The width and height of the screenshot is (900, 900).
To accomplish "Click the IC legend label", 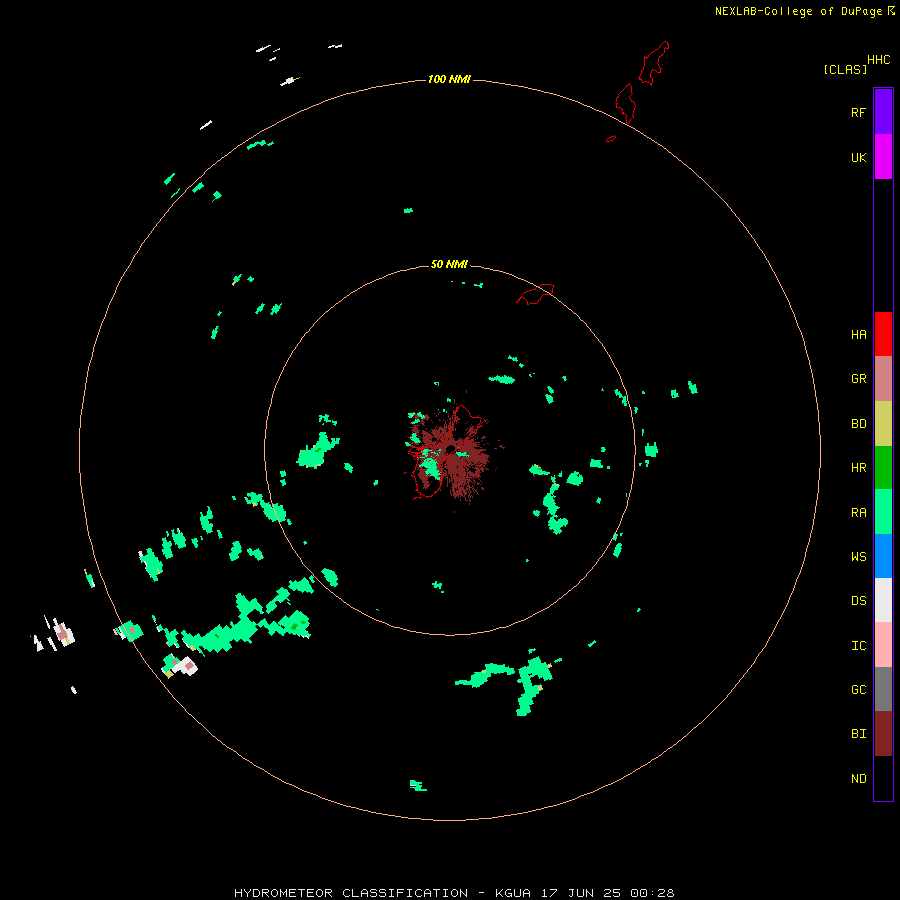I will click(x=858, y=646).
